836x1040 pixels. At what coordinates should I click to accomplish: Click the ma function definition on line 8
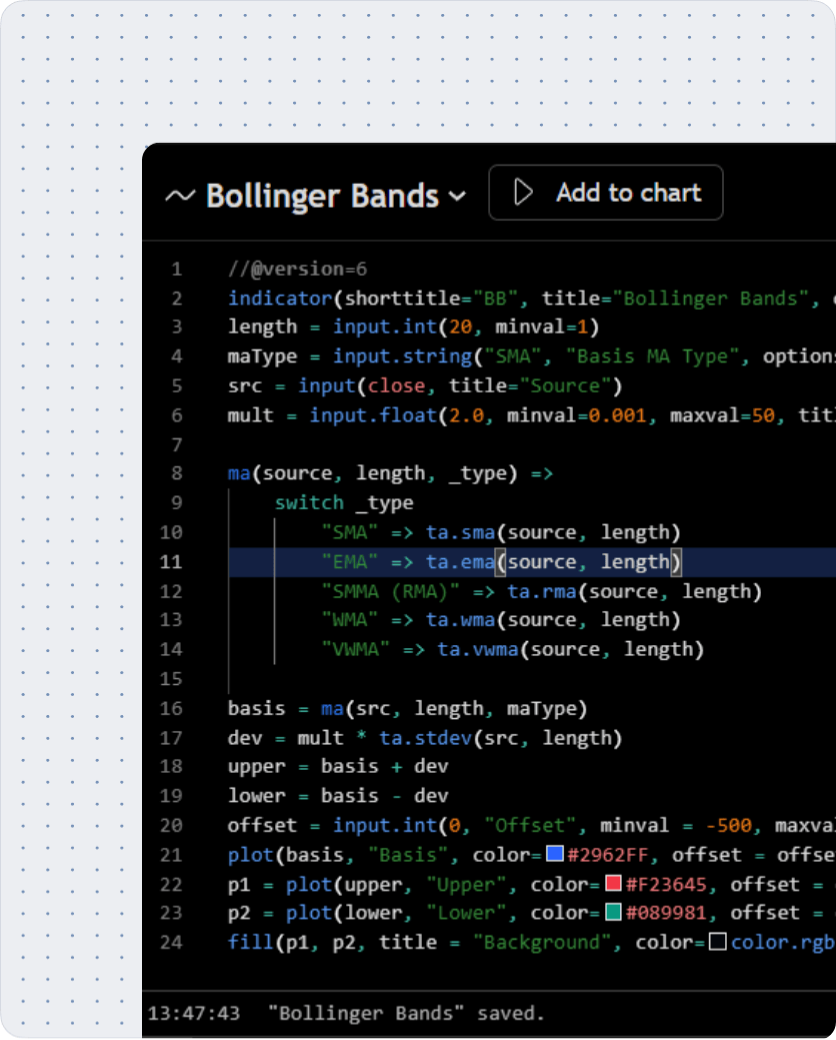click(239, 473)
